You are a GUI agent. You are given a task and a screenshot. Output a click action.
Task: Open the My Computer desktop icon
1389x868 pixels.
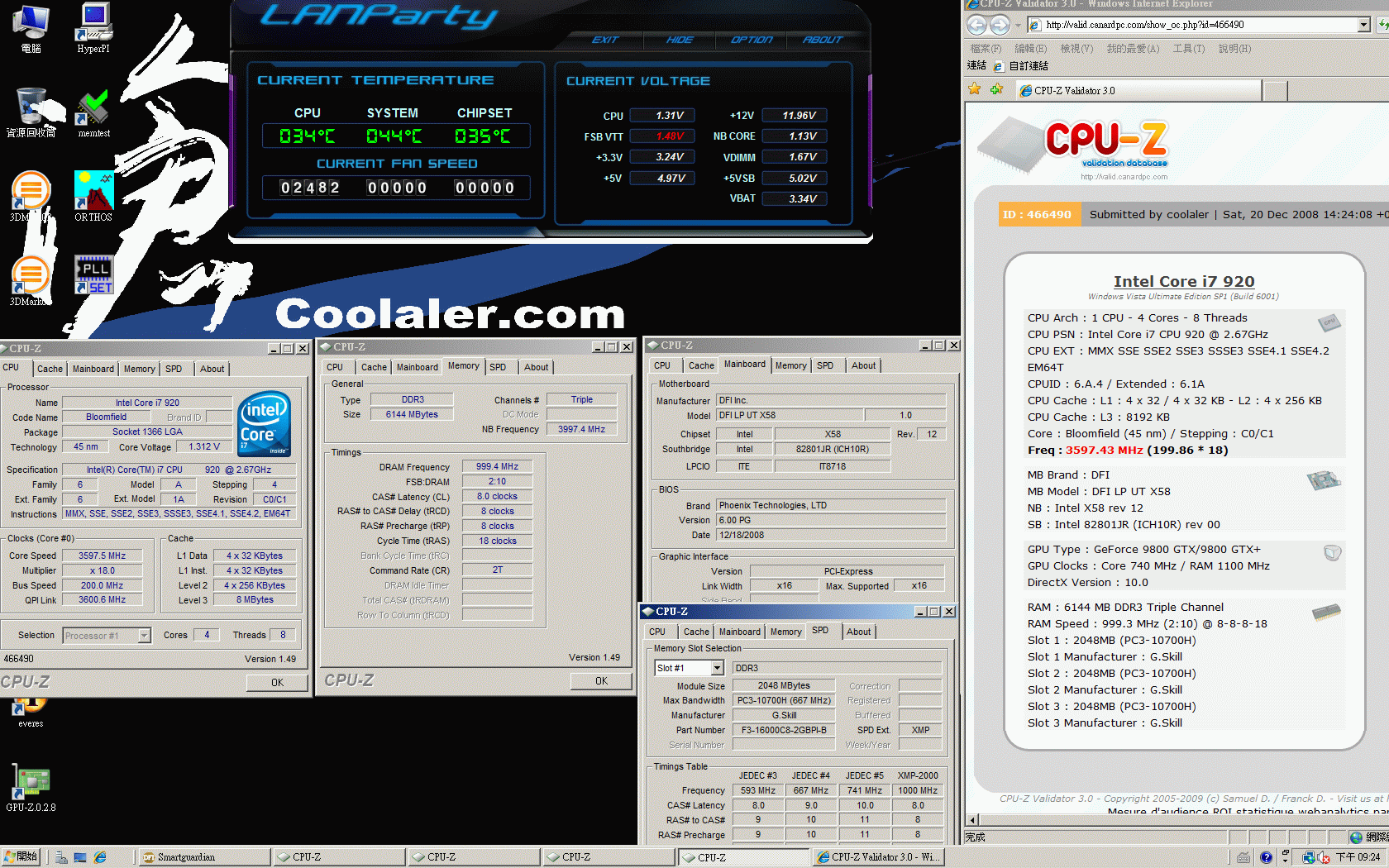coord(31,27)
